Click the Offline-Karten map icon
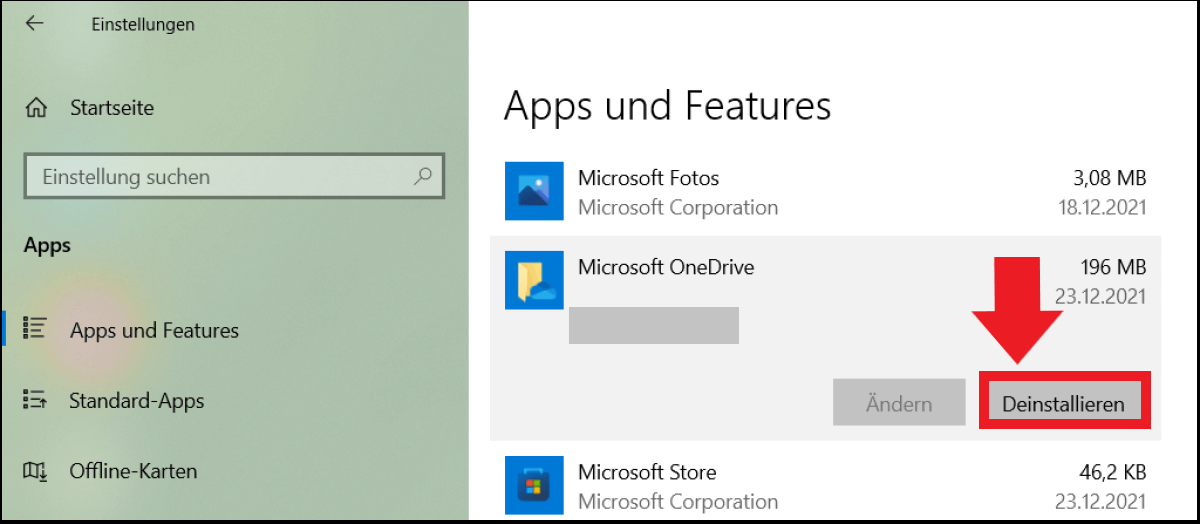This screenshot has width=1200, height=524. click(x=35, y=470)
